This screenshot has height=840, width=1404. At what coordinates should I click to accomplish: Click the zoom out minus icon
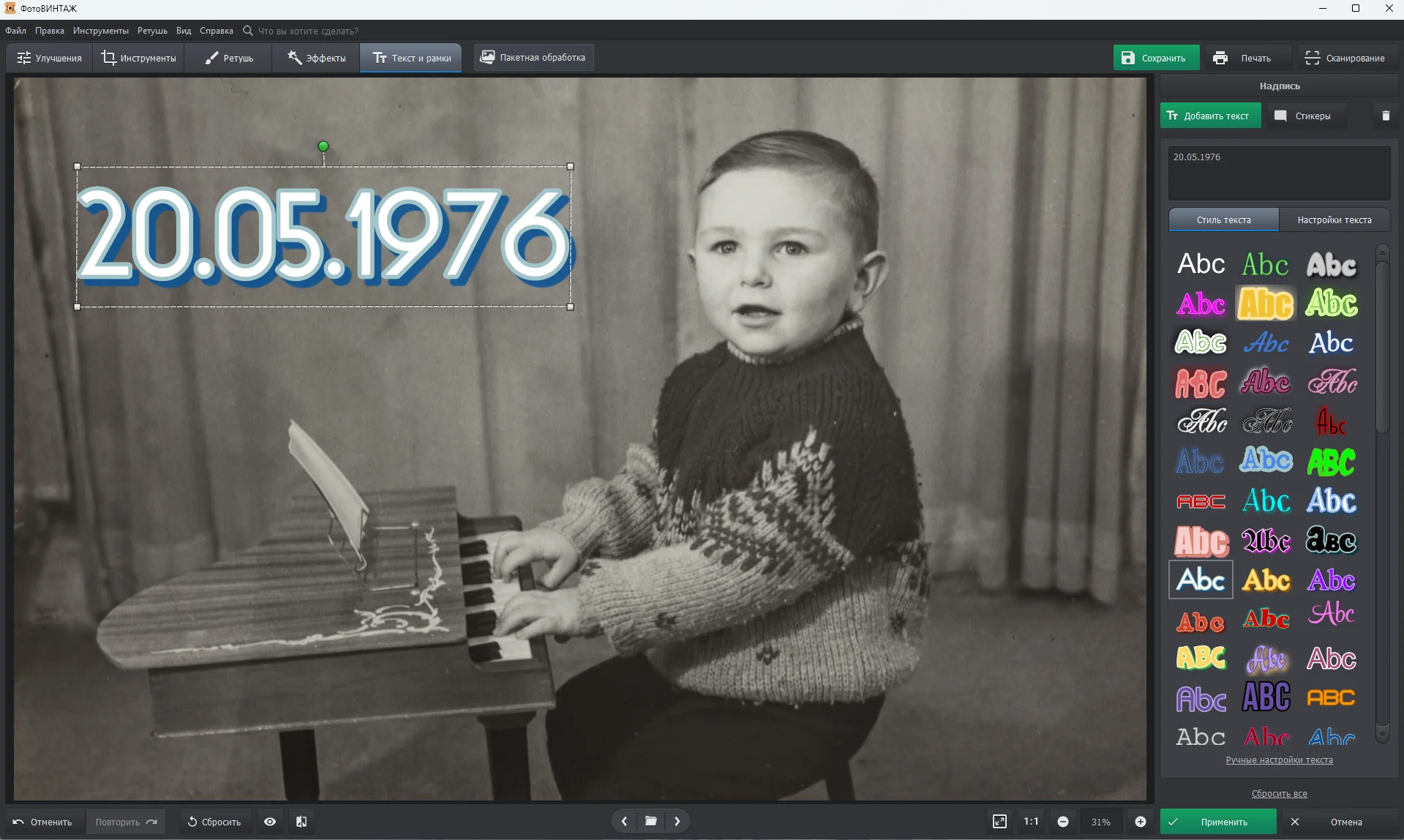1063,822
